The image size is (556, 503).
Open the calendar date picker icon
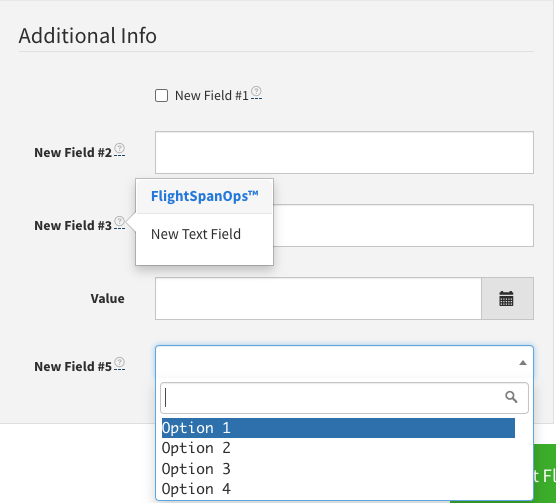click(507, 298)
